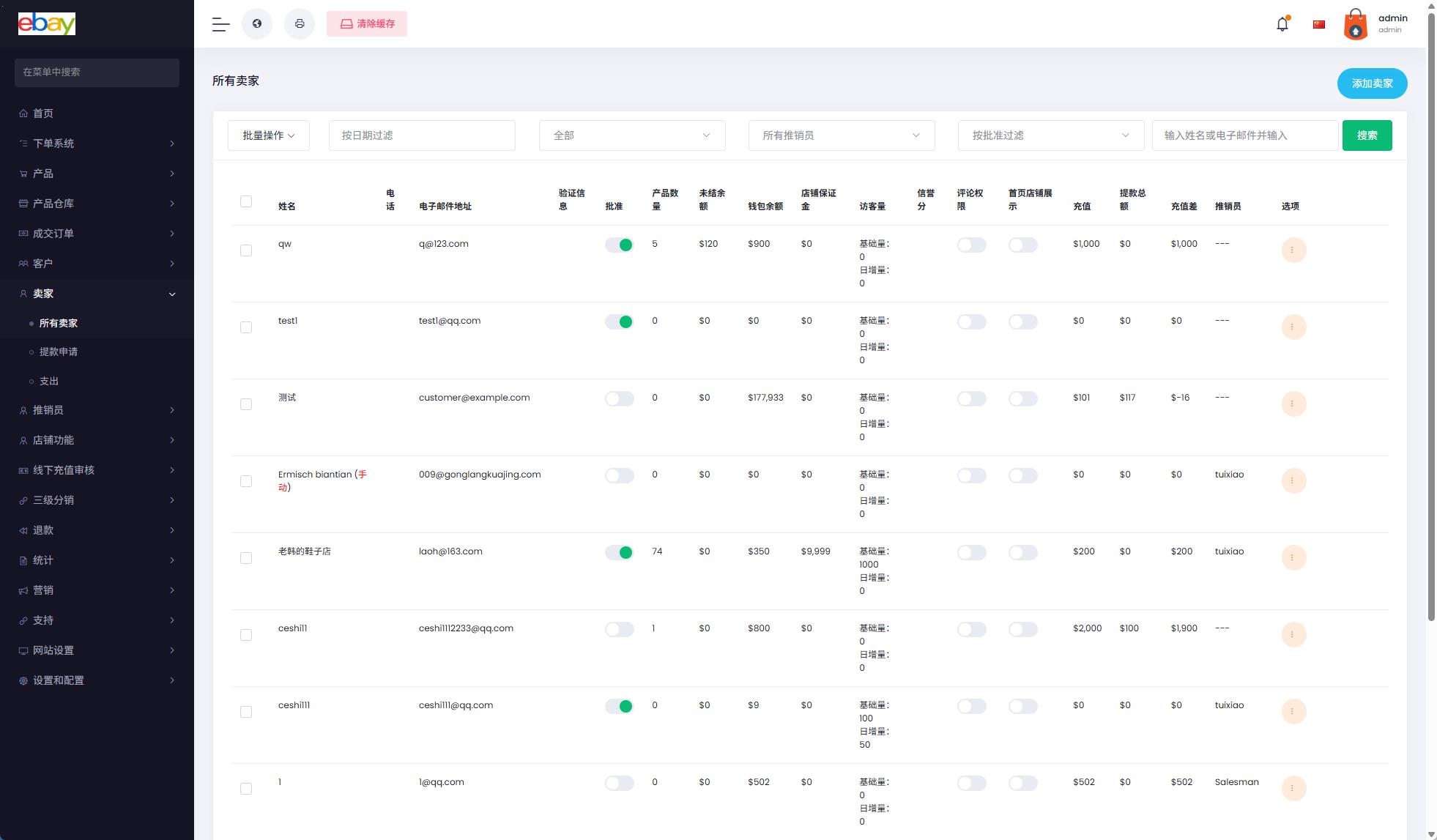This screenshot has width=1437, height=840.
Task: Open options menu for seller qw
Action: point(1293,250)
